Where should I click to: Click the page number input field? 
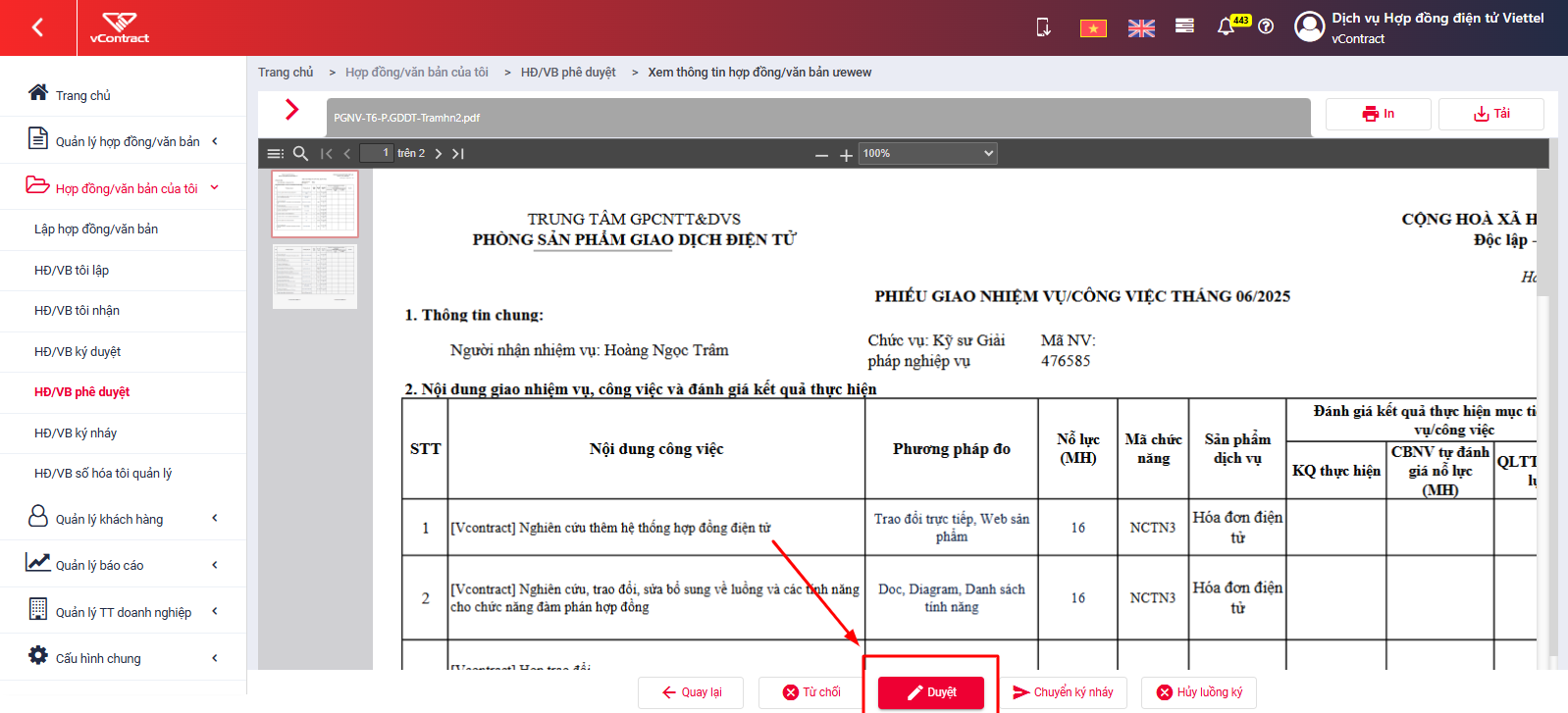pos(376,153)
